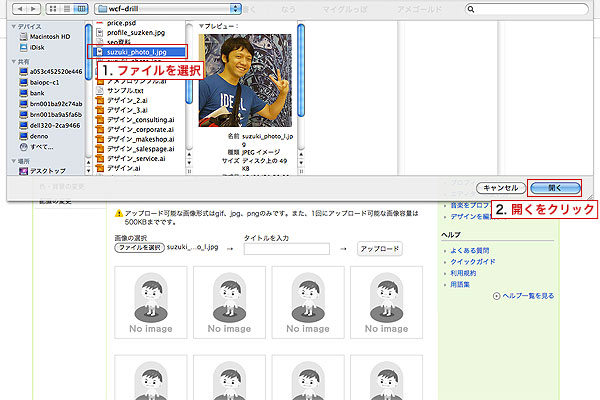Select file デザイン_salespage.ai
The height and width of the screenshot is (400, 600).
pyautogui.click(x=135, y=149)
